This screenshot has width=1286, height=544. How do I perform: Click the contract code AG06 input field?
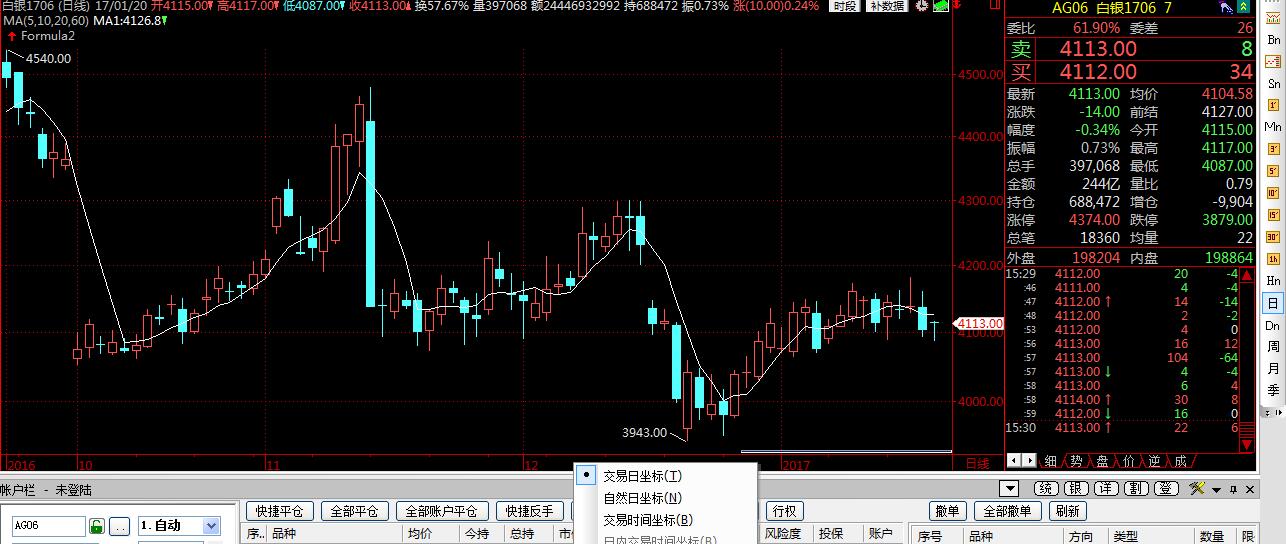49,526
